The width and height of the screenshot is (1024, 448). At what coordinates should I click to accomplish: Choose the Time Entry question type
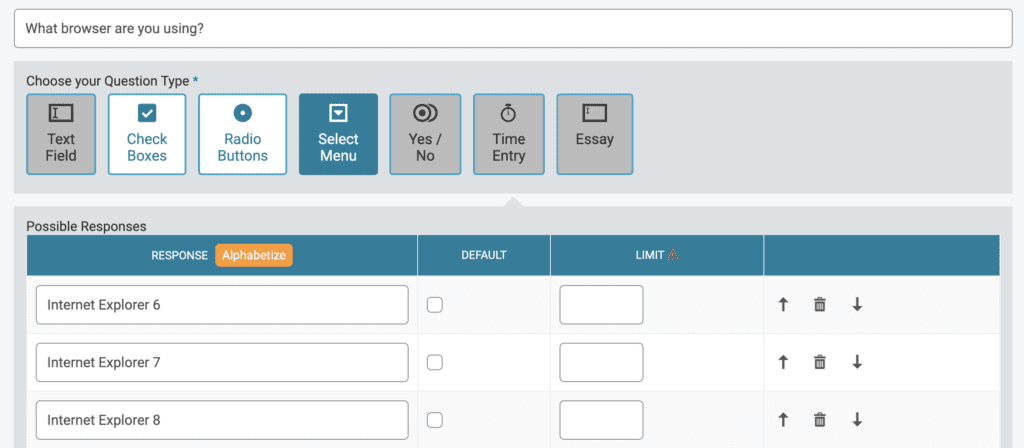[509, 135]
